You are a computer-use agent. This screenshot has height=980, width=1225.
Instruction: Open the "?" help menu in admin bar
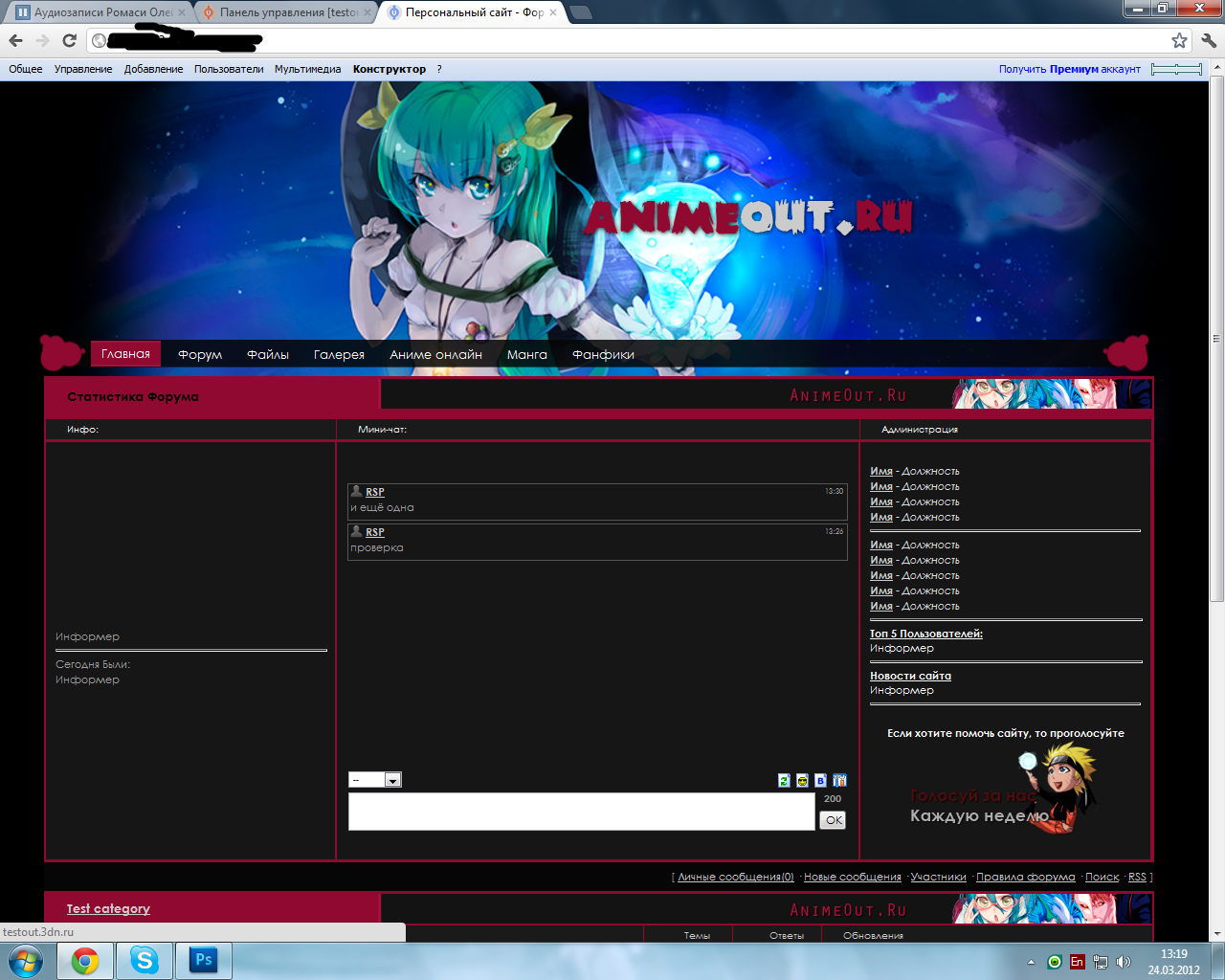click(439, 69)
